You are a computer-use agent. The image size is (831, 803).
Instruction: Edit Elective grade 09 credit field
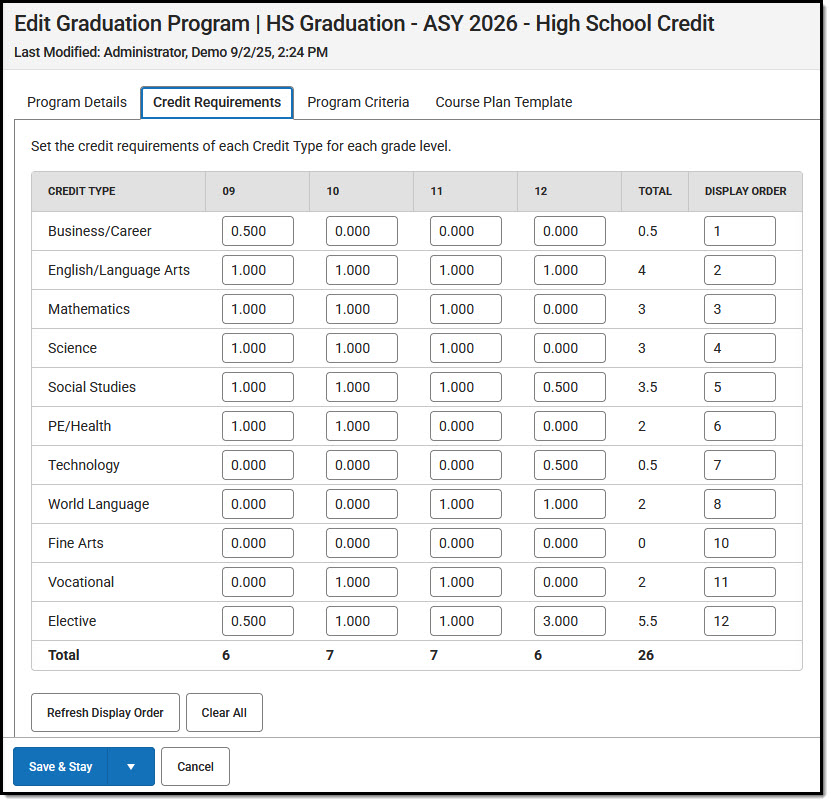pyautogui.click(x=258, y=620)
